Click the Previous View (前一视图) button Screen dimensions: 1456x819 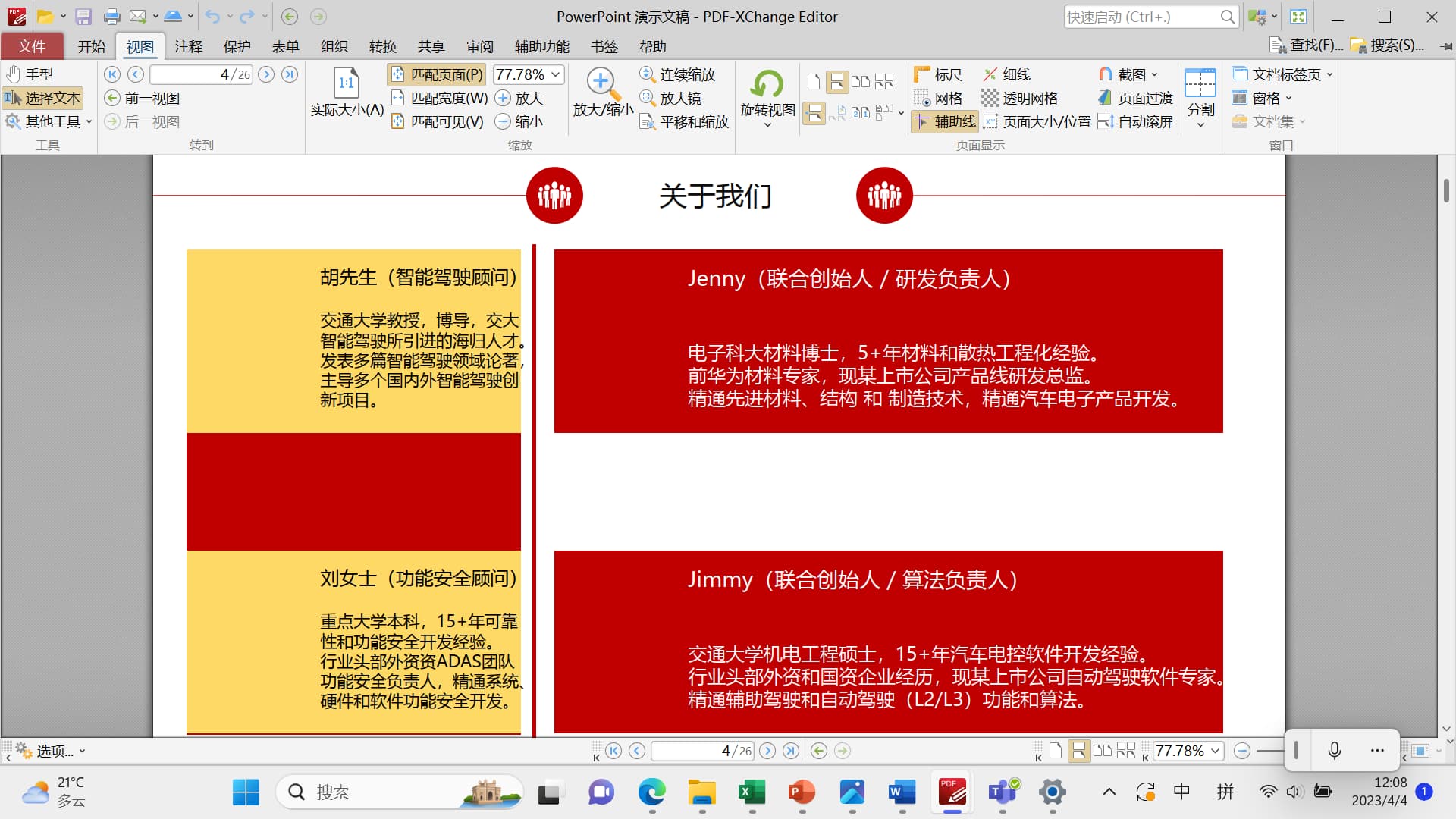click(143, 98)
